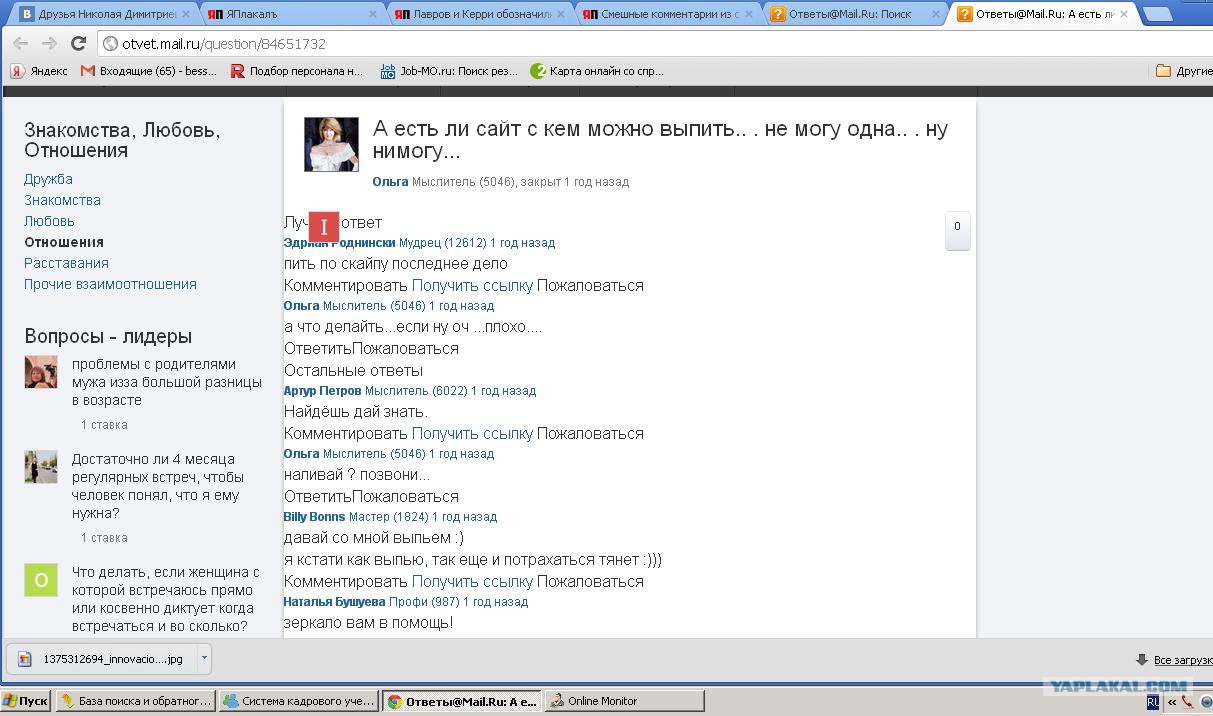Expand the downloaded jpg file options arrow
Image resolution: width=1213 pixels, height=716 pixels.
204,658
